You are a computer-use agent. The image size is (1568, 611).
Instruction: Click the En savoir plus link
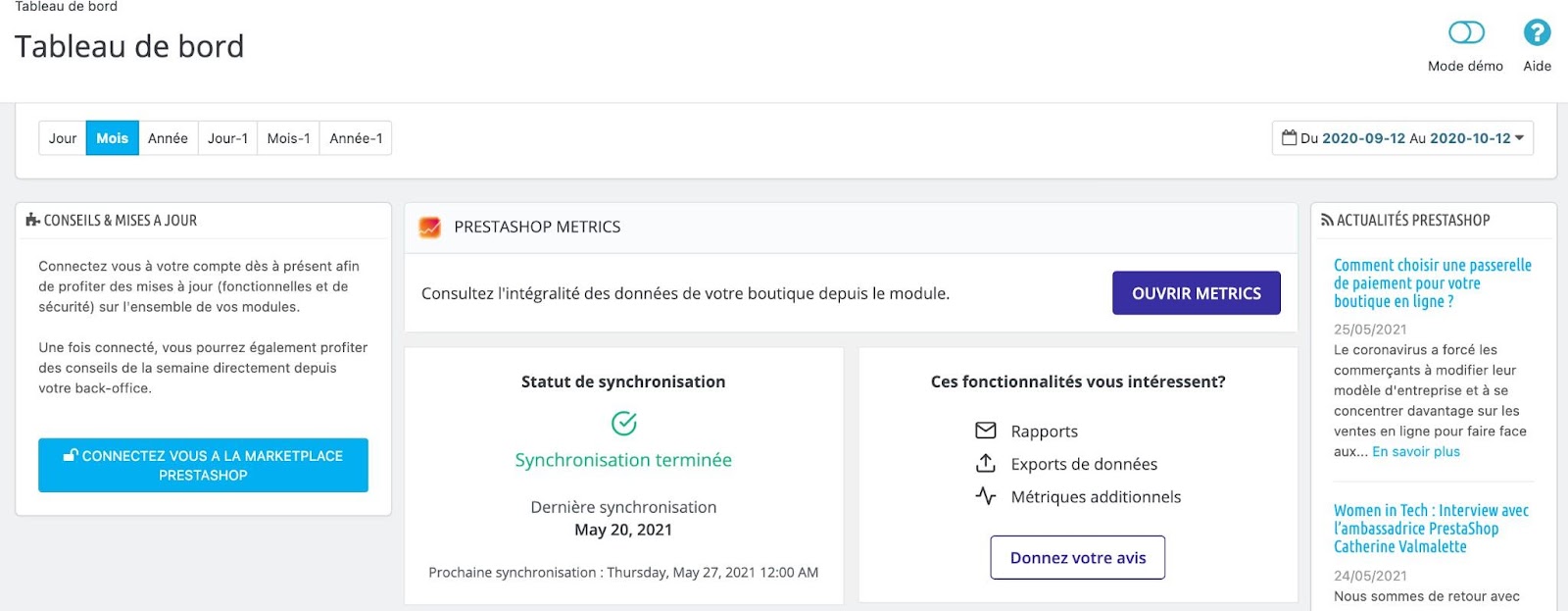(x=1416, y=452)
